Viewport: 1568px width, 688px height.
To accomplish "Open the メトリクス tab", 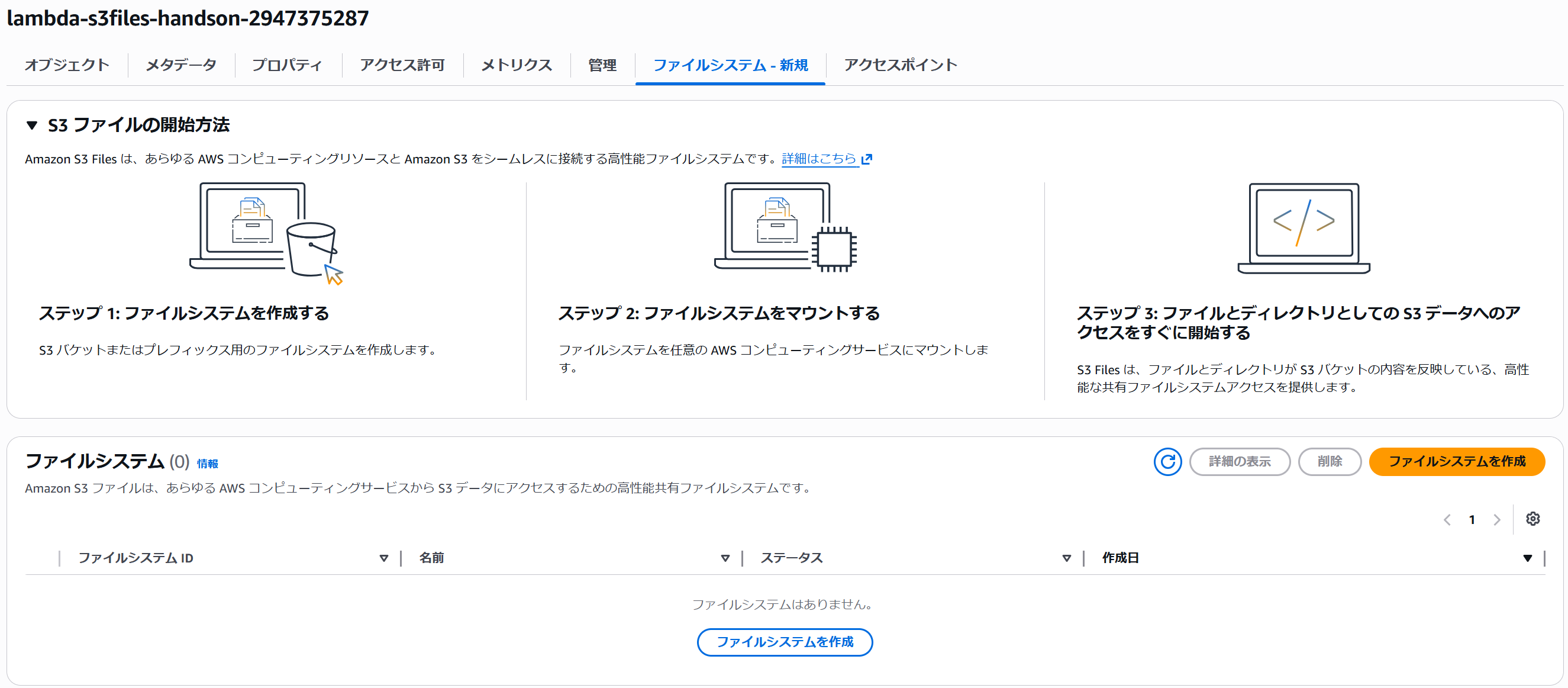I will click(516, 65).
